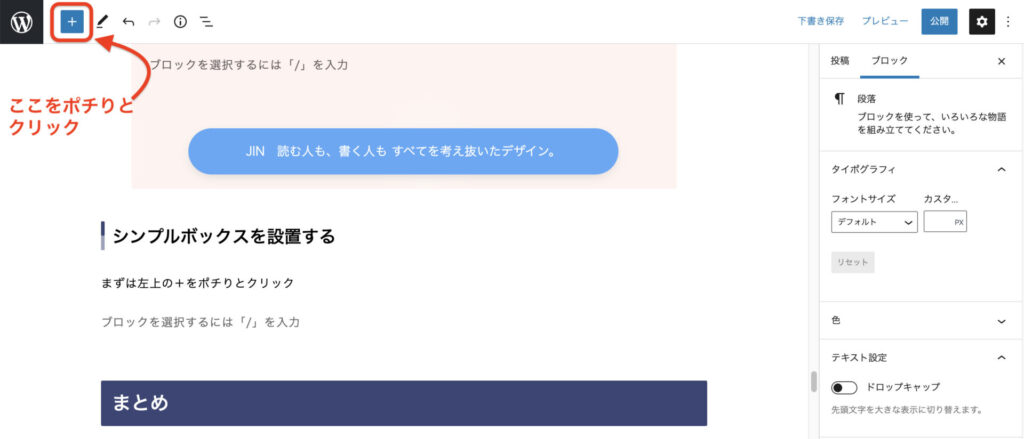This screenshot has width=1024, height=439.
Task: Collapse the タイポグラフィ panel
Action: (1000, 169)
